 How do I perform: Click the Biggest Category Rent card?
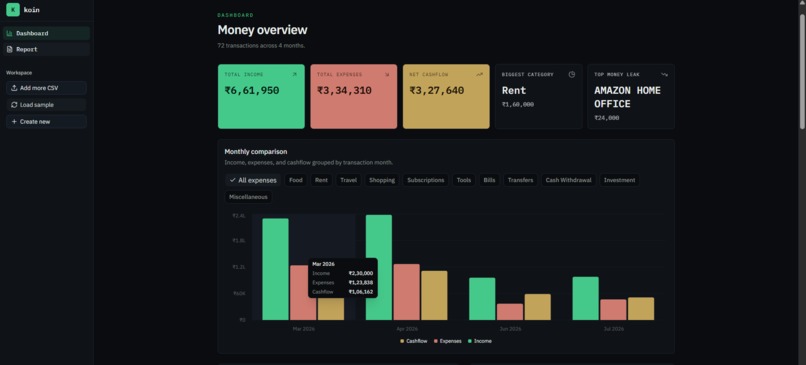[539, 96]
